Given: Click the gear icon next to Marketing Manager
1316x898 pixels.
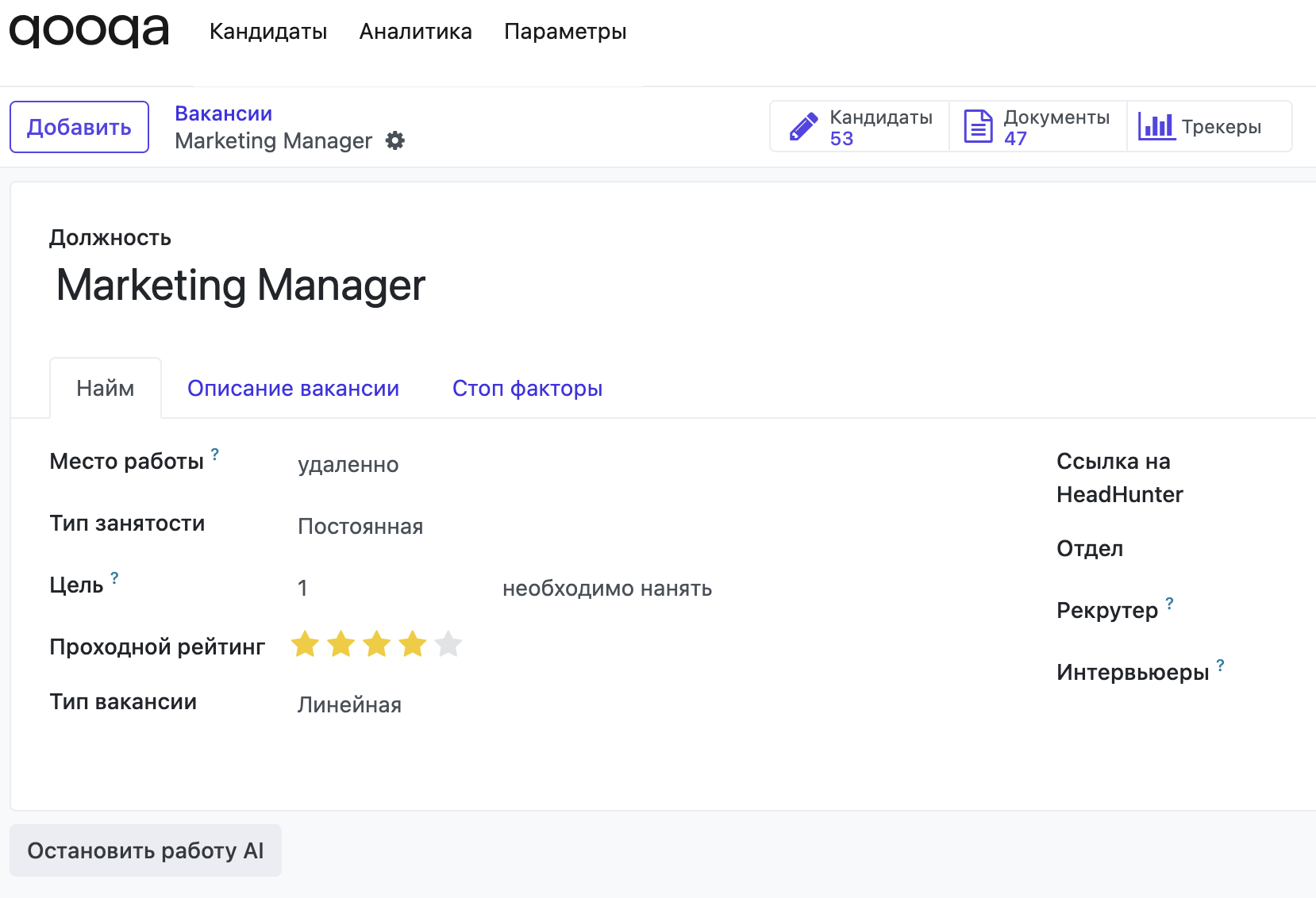Looking at the screenshot, I should [394, 141].
